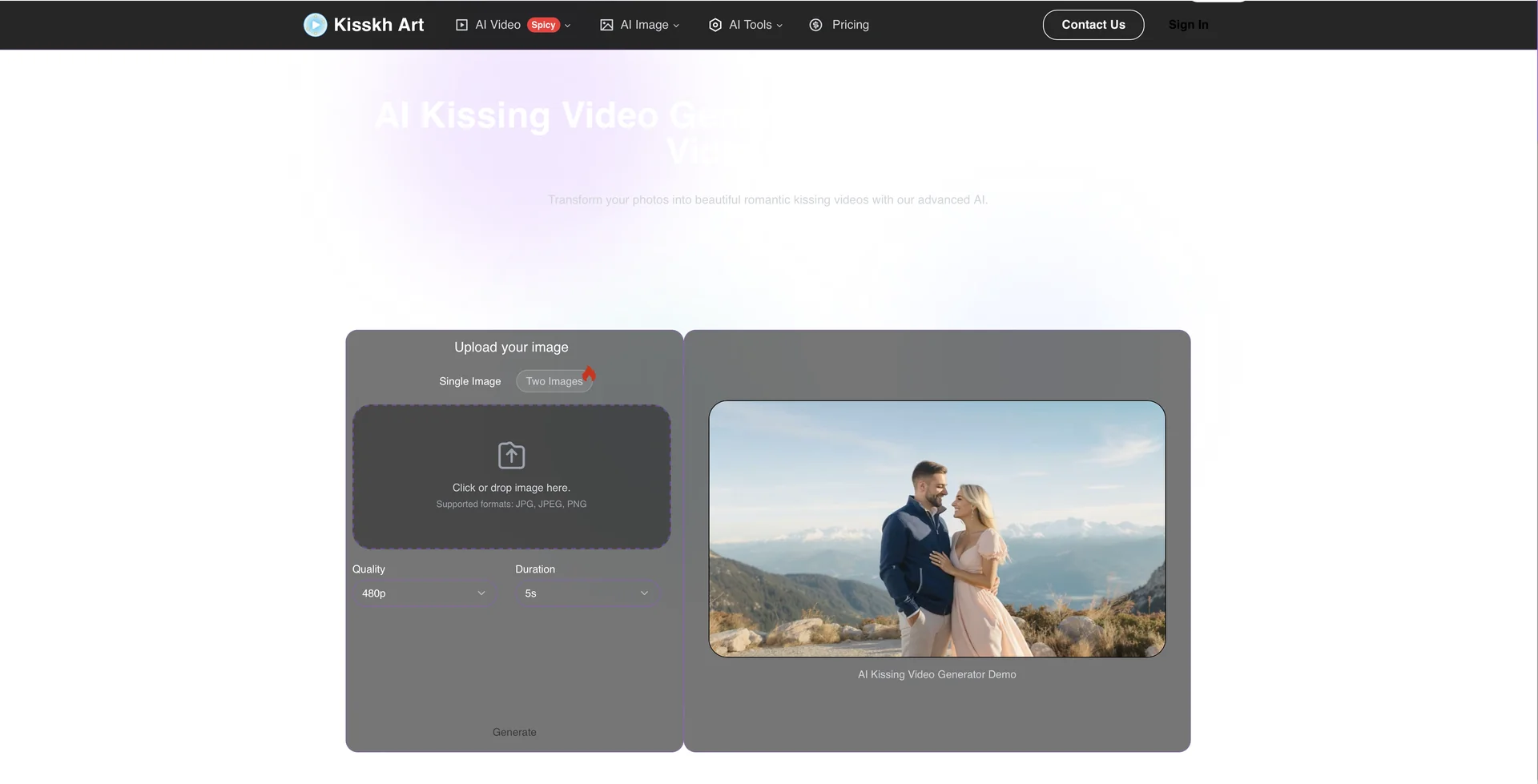This screenshot has height=784, width=1538.
Task: Click the Contact Us button
Action: pyautogui.click(x=1093, y=25)
